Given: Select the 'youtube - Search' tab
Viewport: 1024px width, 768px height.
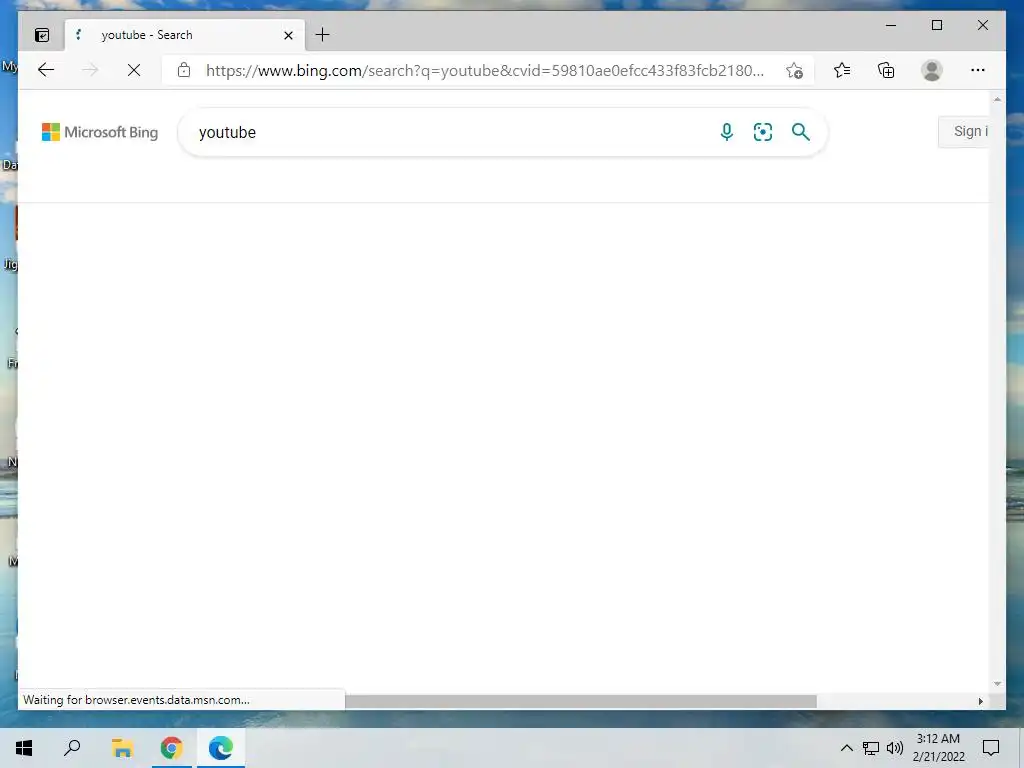Looking at the screenshot, I should click(x=185, y=35).
